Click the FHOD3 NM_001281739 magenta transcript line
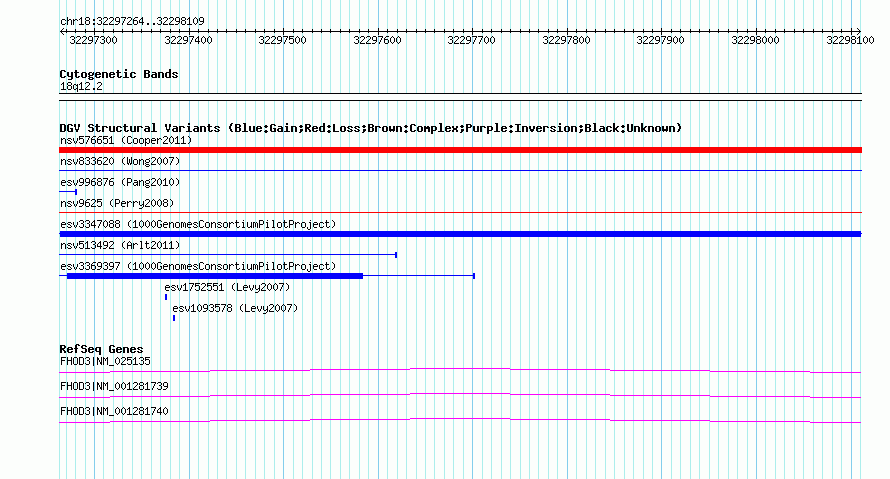Screen dimensions: 890x479 [x=460, y=396]
